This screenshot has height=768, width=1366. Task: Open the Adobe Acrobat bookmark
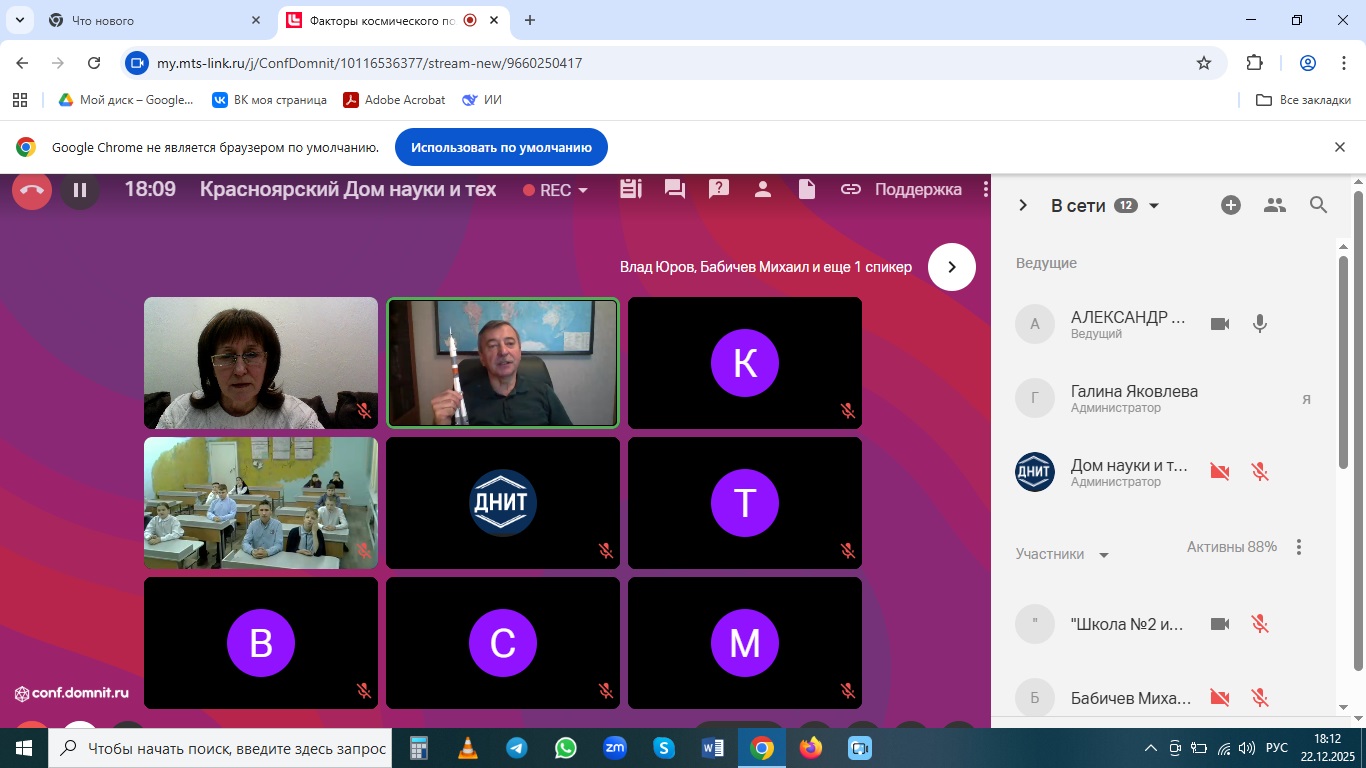[x=394, y=100]
